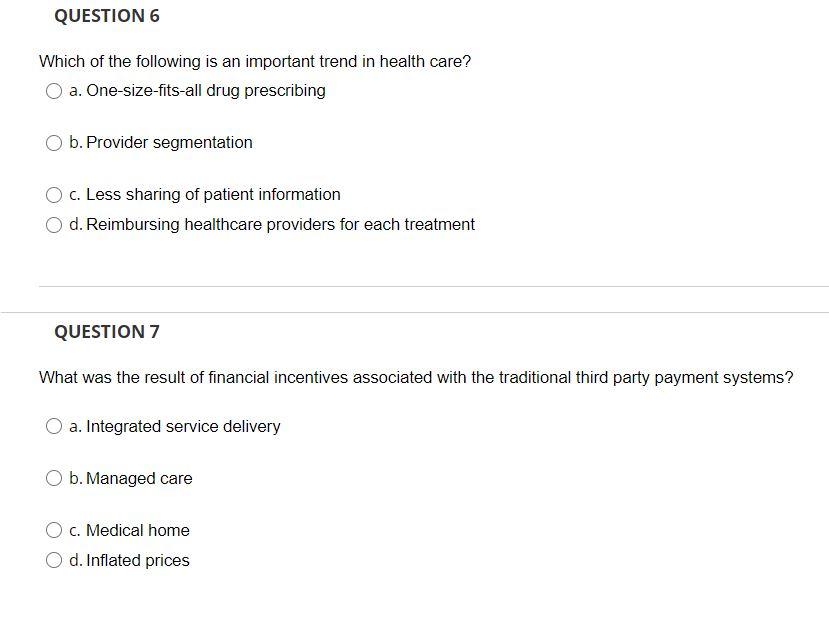This screenshot has width=829, height=619.
Task: Select option c Medical home
Action: pyautogui.click(x=54, y=530)
